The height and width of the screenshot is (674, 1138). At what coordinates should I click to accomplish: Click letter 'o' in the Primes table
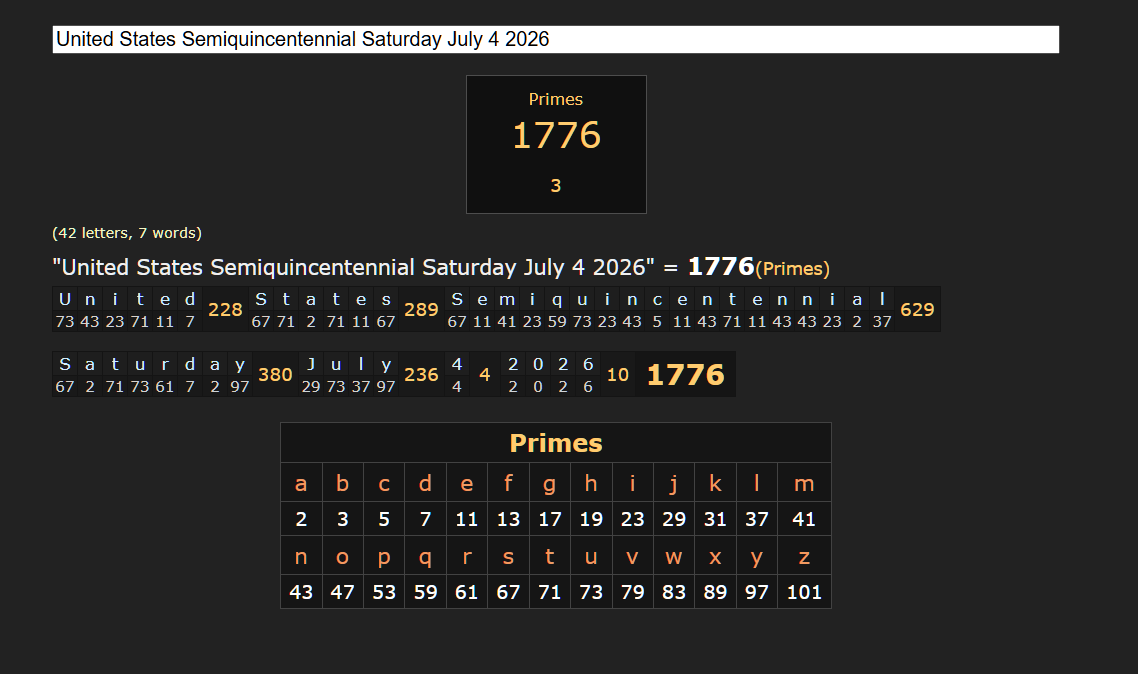tap(342, 556)
